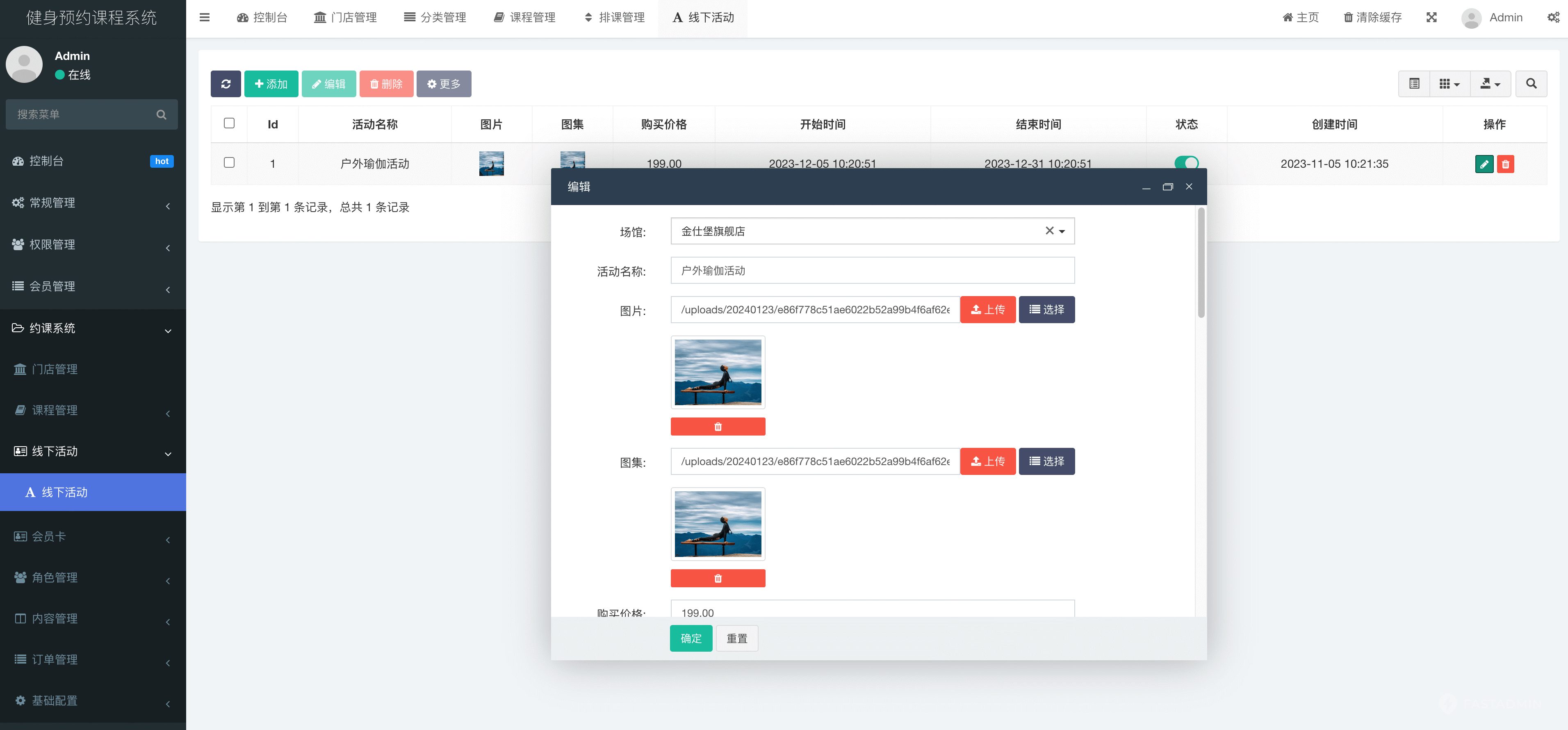Toggle the 状态 switch for 户外瑜伽活动

[1186, 162]
